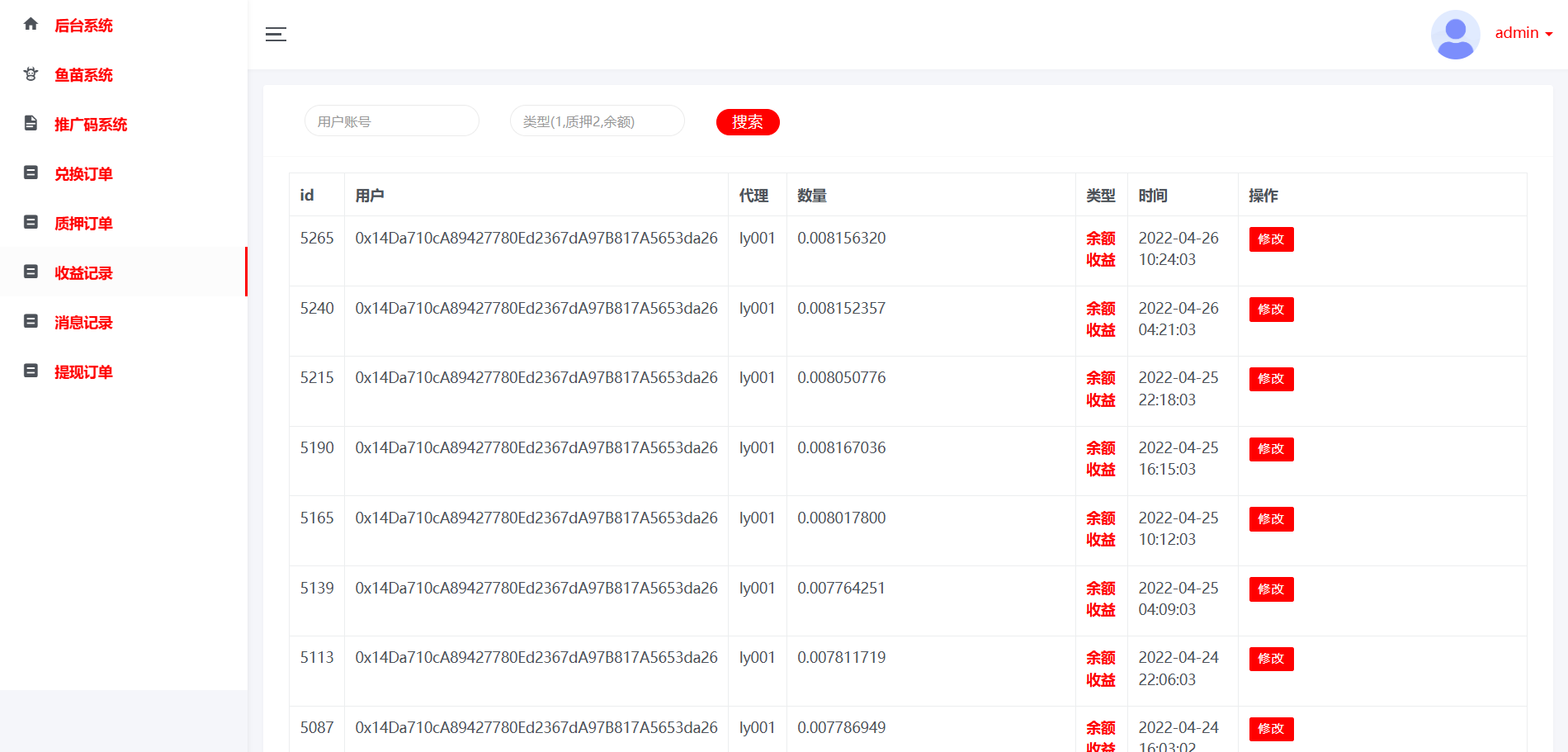Open the 收益记录 menu item
This screenshot has width=1568, height=752.
(x=83, y=273)
